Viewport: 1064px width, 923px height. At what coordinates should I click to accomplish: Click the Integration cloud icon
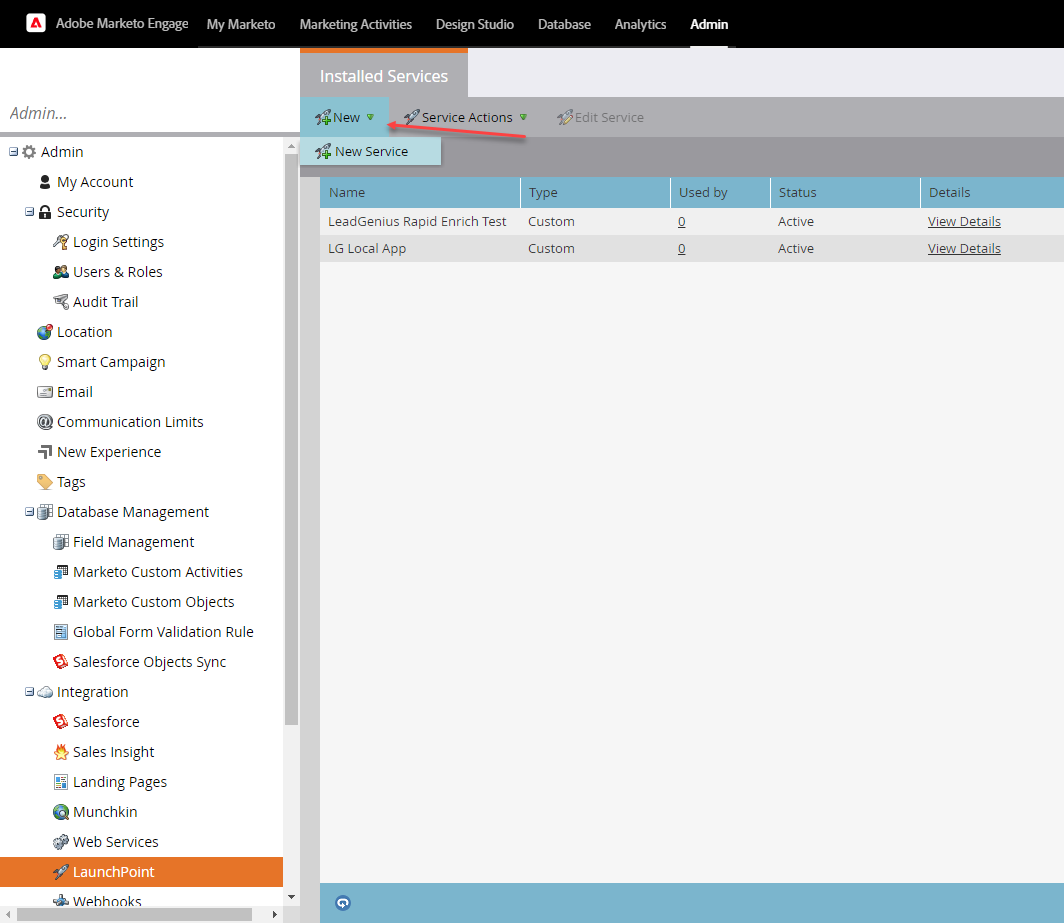tap(45, 692)
